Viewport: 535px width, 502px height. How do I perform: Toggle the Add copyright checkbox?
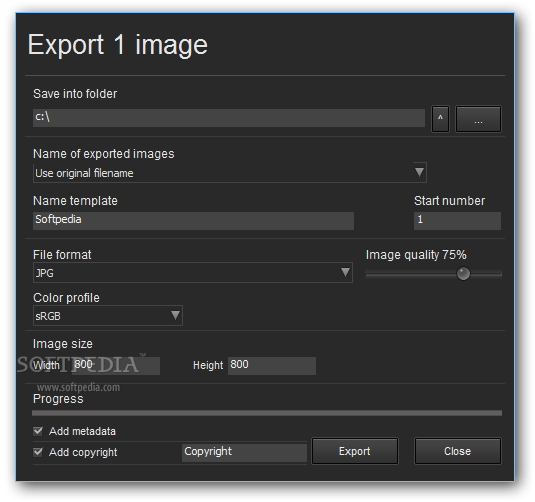(x=38, y=452)
